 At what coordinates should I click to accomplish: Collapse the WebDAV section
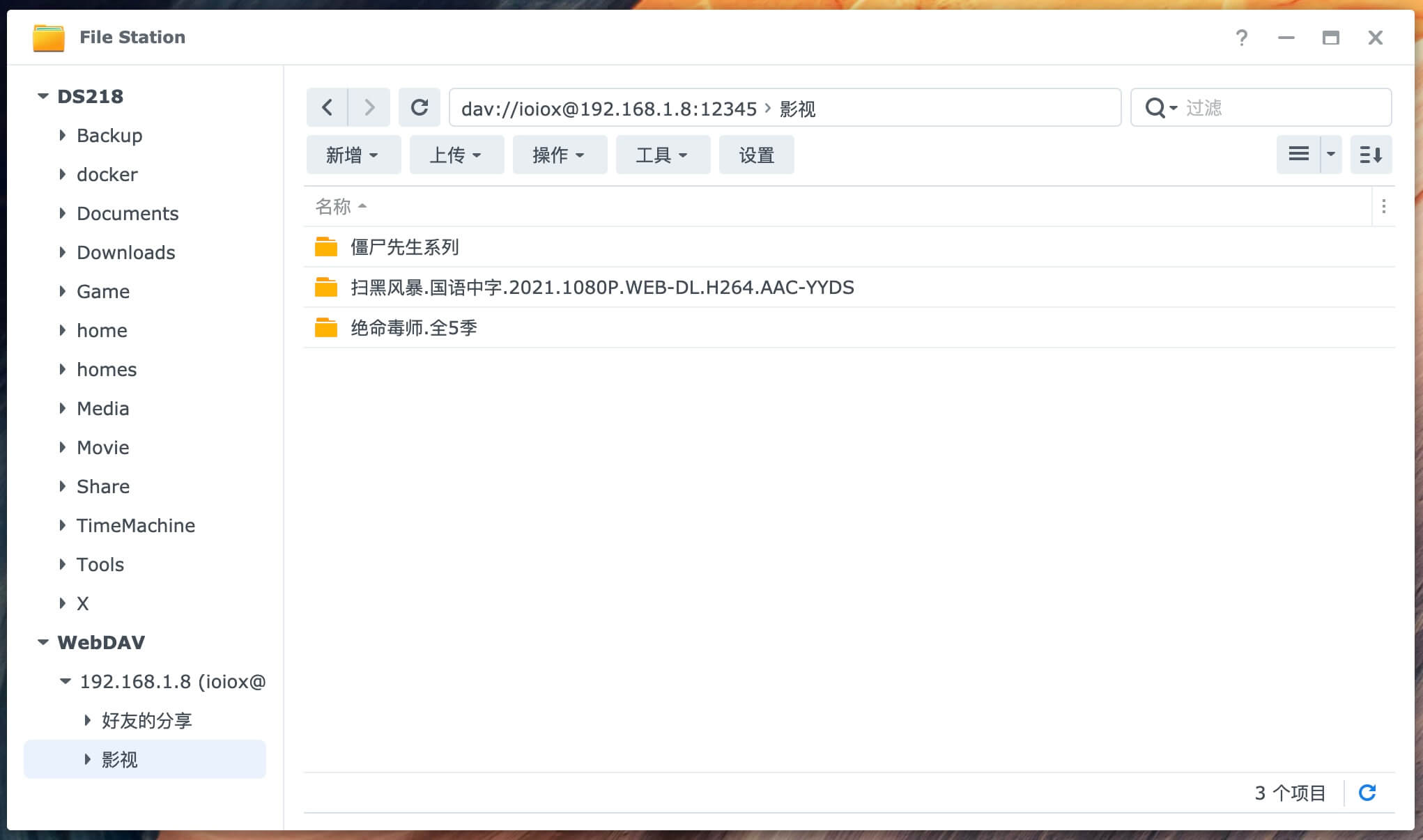[43, 642]
